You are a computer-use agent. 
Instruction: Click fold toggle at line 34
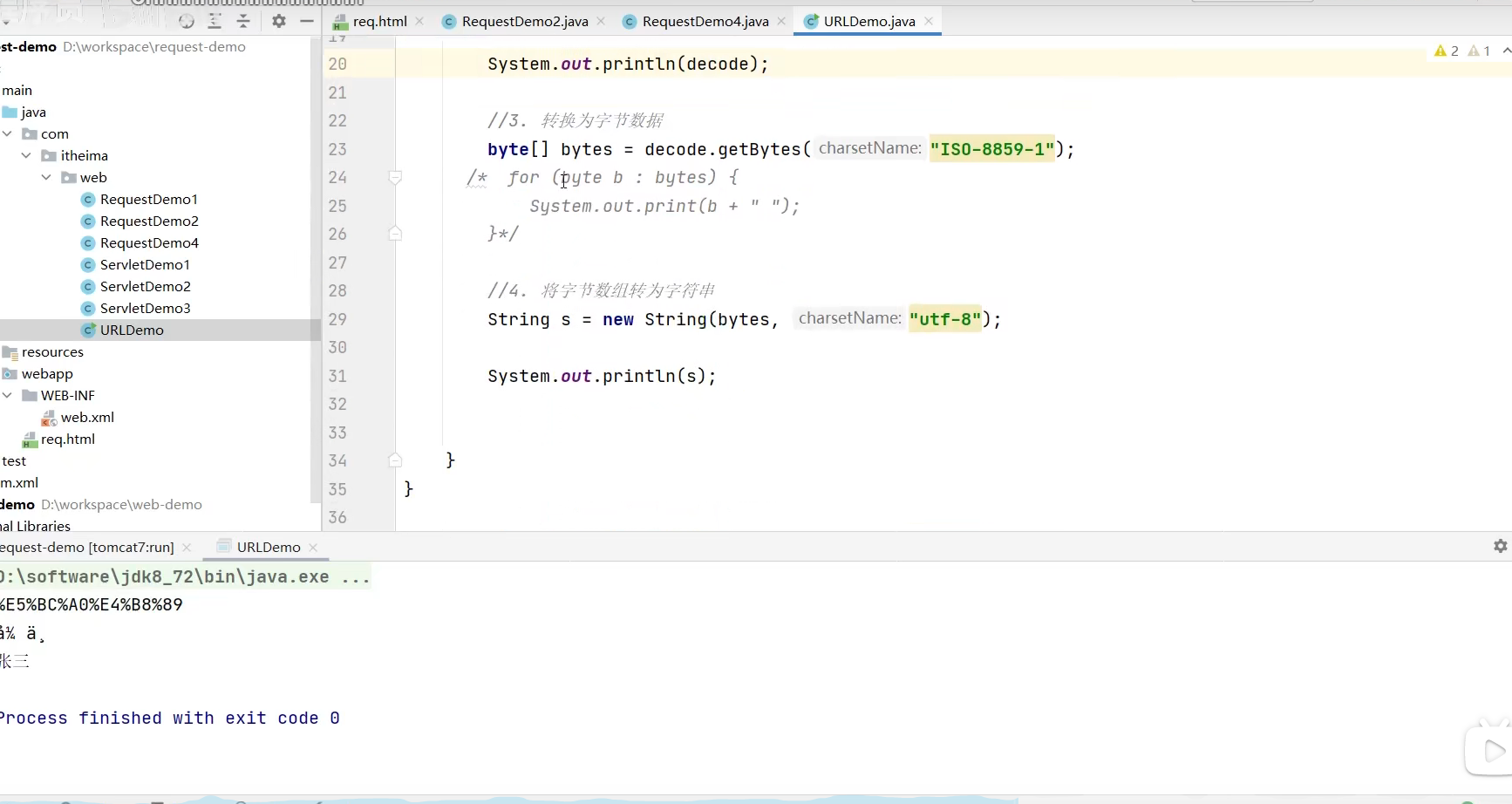[x=395, y=460]
